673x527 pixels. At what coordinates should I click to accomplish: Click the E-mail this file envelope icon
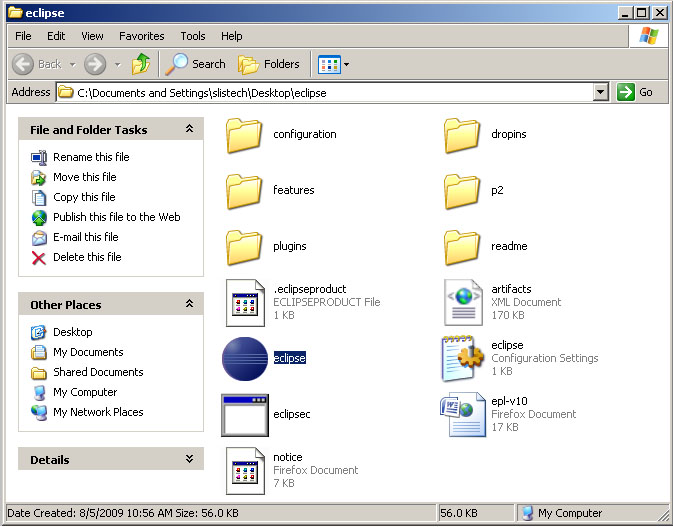(x=39, y=238)
